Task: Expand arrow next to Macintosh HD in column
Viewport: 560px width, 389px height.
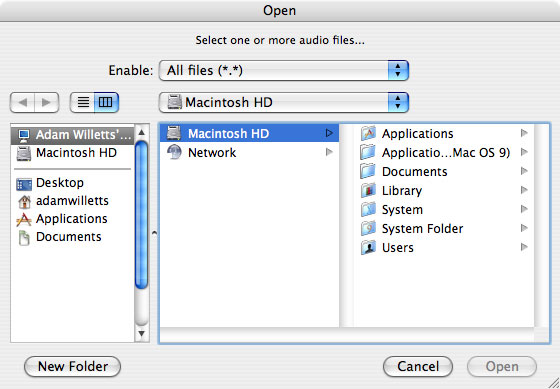Action: (x=329, y=134)
